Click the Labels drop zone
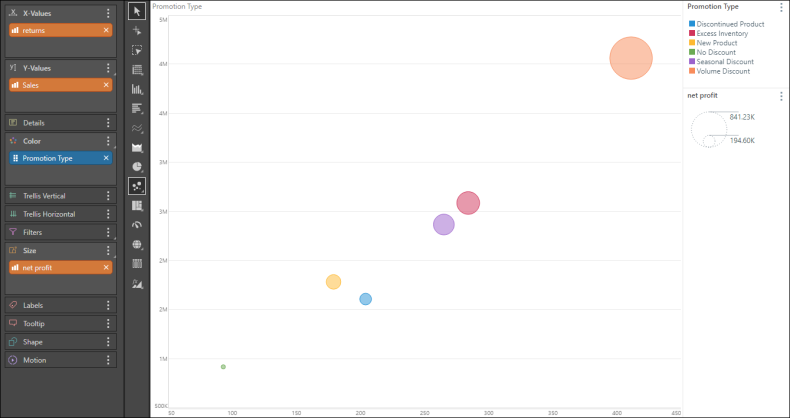Viewport: 790px width, 418px height. 60,305
